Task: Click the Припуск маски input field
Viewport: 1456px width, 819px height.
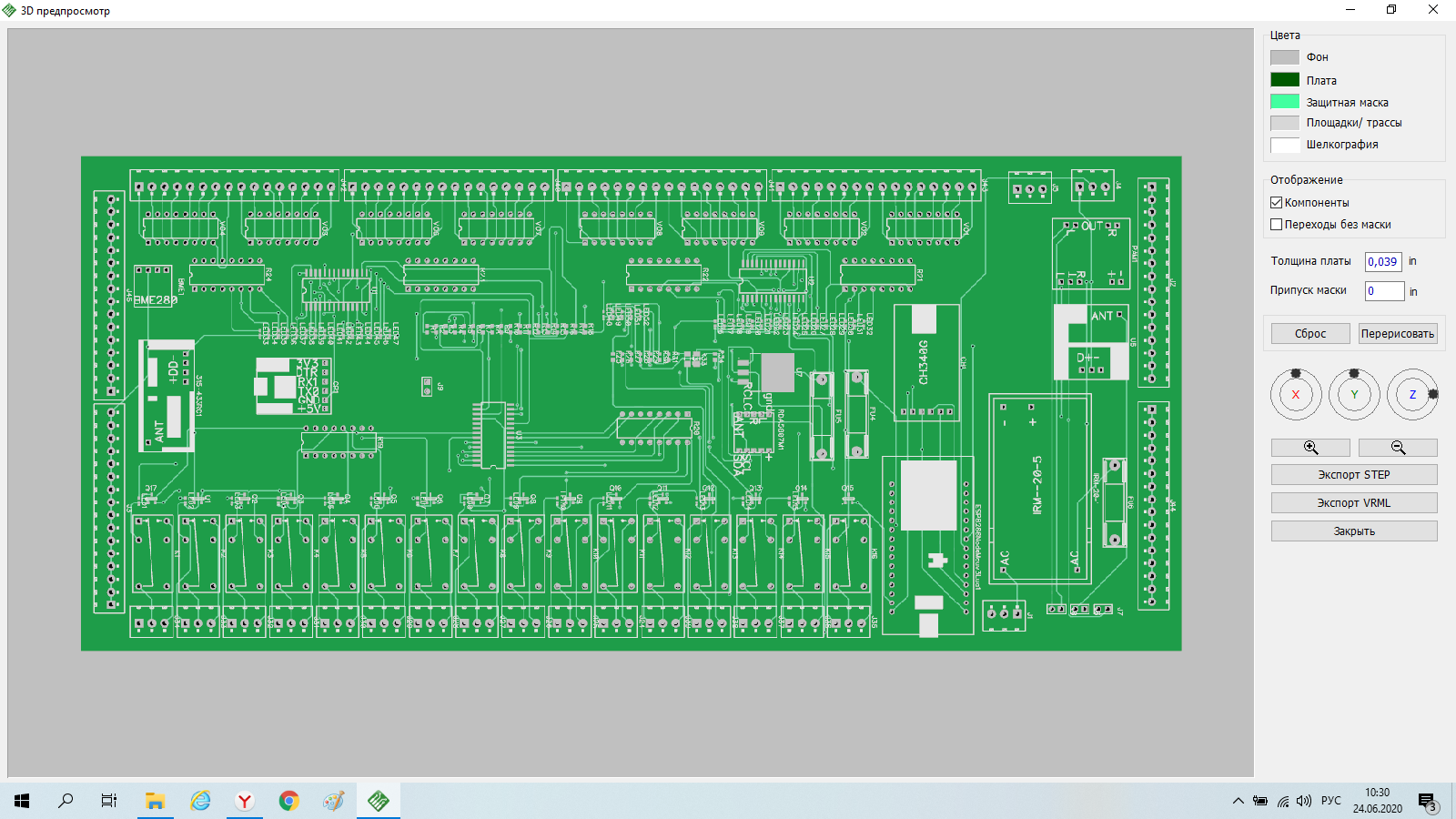Action: pos(1383,291)
